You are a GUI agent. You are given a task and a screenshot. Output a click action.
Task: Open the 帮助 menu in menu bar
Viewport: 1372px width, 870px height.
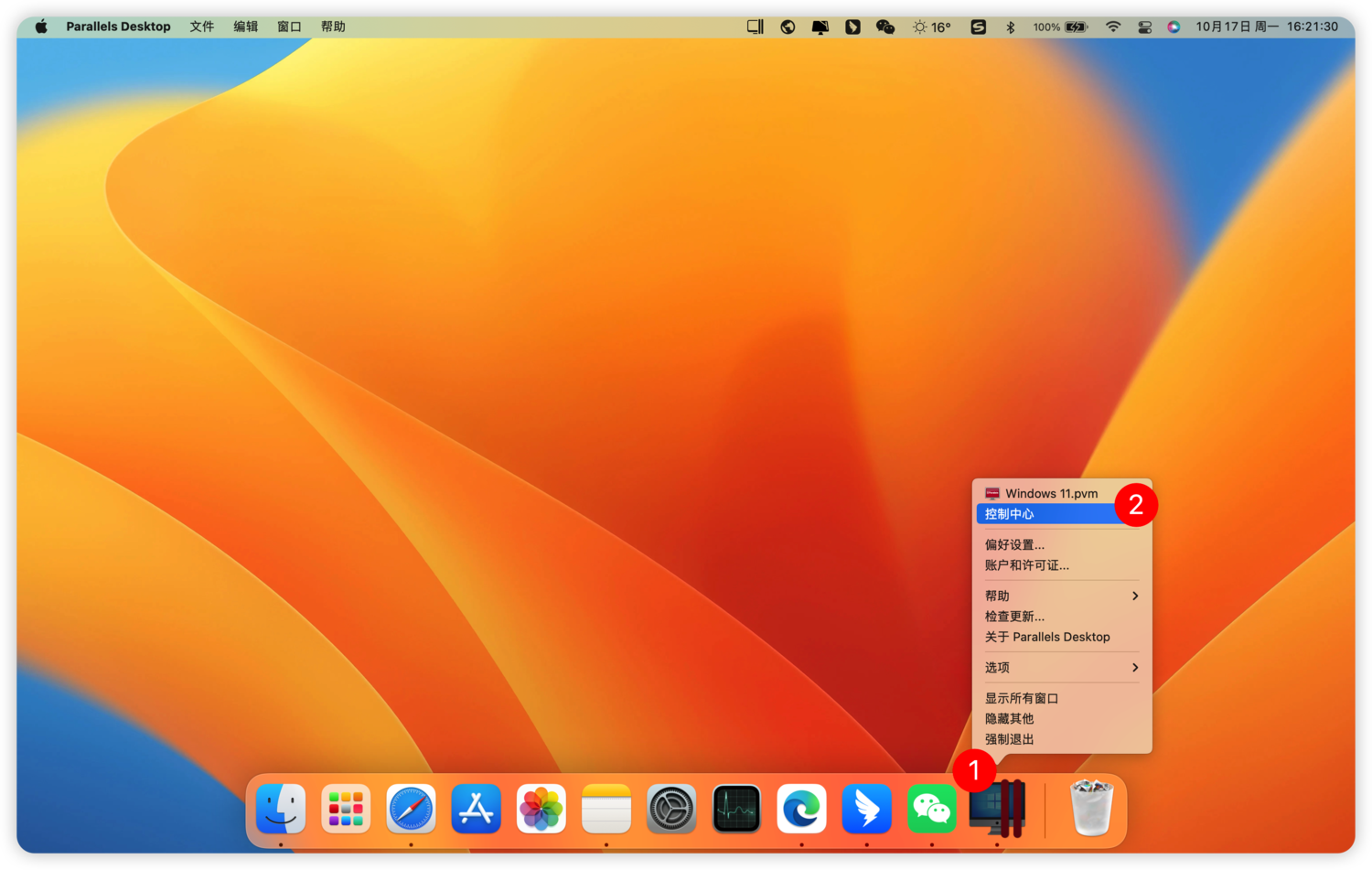[334, 27]
